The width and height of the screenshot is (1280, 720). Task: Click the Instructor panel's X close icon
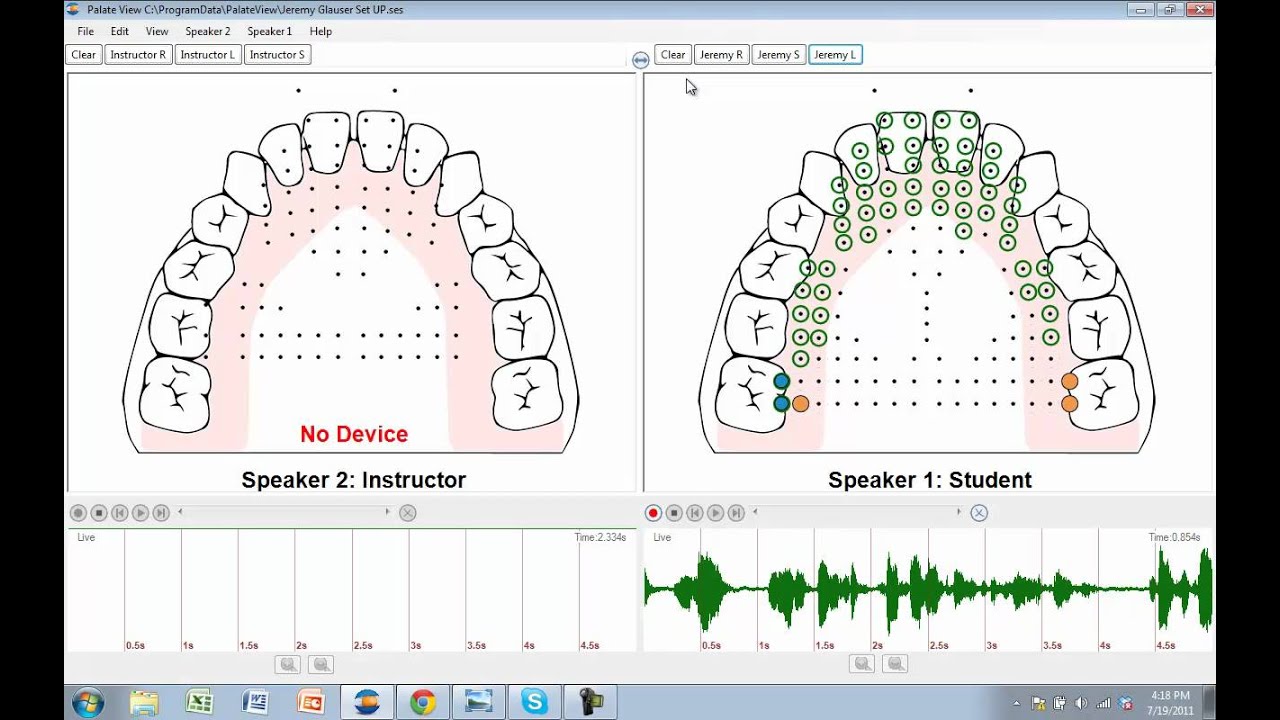[407, 513]
